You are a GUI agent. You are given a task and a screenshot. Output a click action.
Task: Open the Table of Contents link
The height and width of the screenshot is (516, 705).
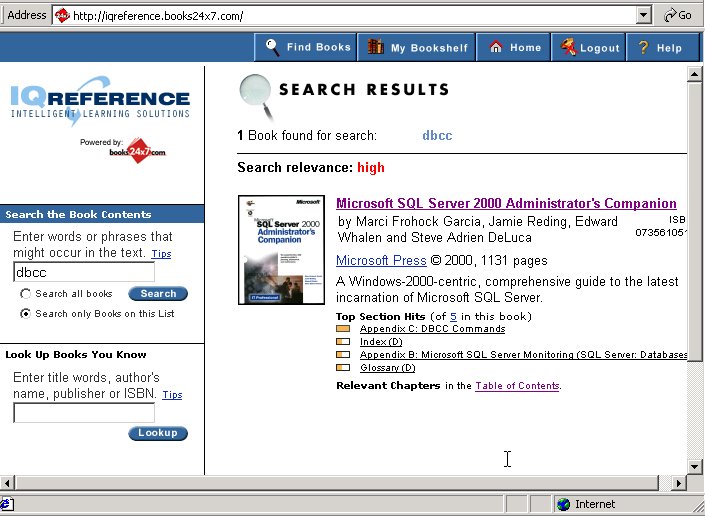pyautogui.click(x=517, y=386)
